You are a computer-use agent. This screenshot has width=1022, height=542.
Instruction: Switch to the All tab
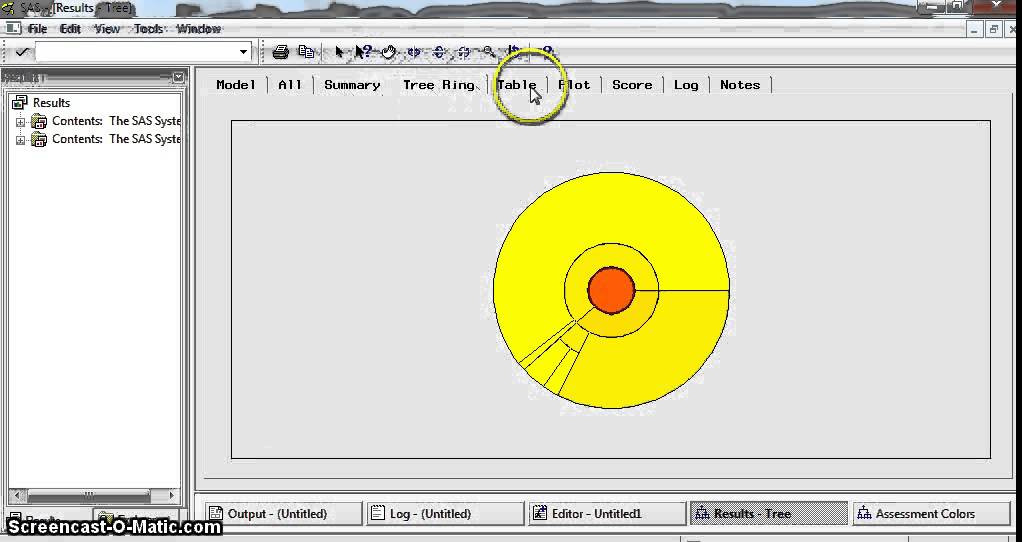coord(290,85)
